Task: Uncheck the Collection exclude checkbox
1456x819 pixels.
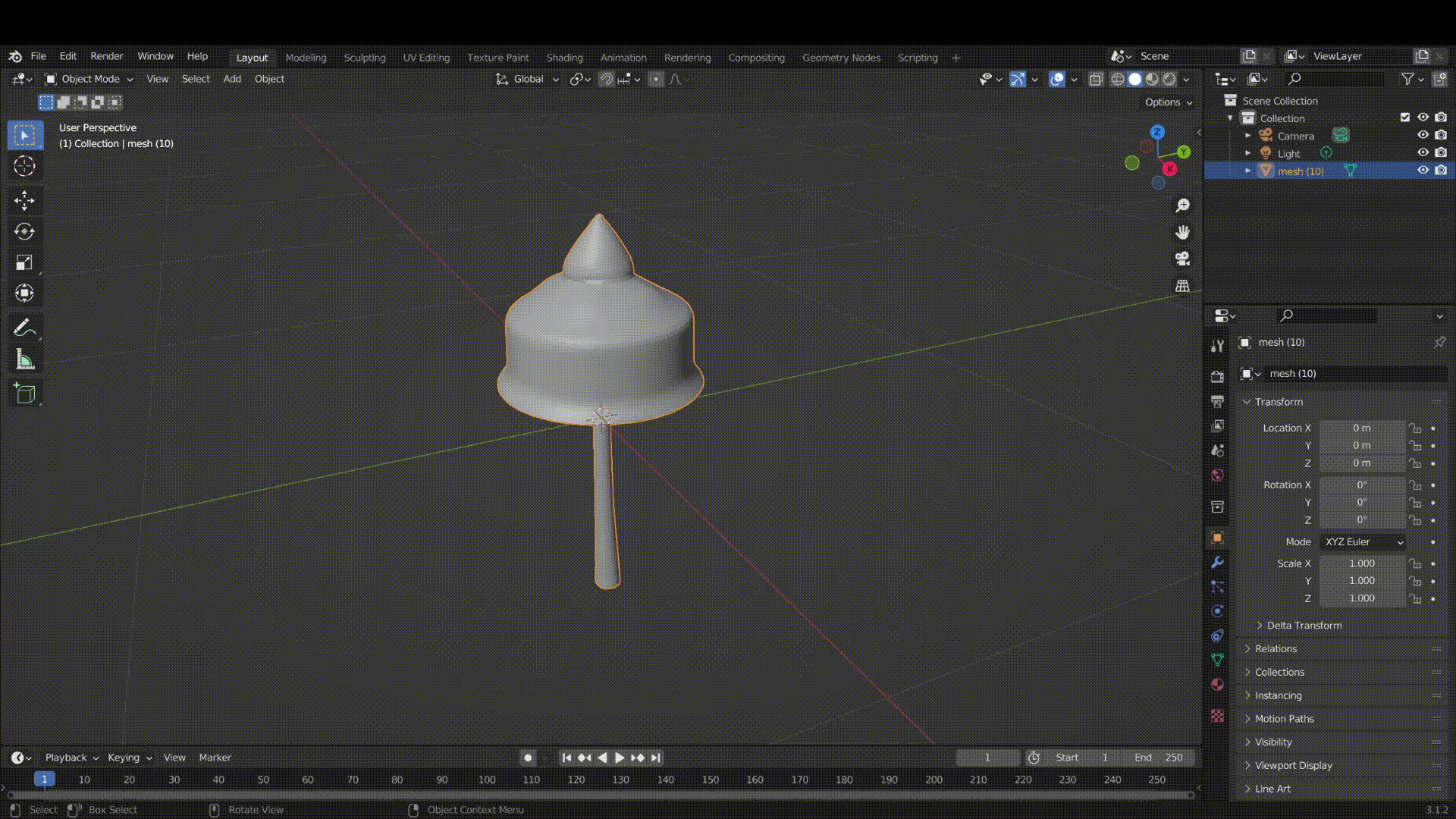Action: [x=1404, y=118]
